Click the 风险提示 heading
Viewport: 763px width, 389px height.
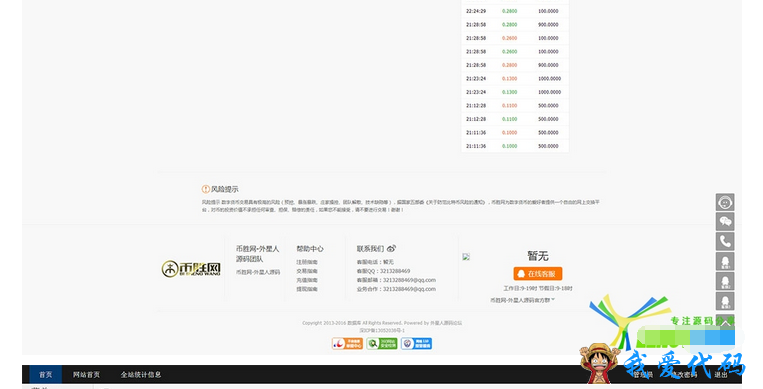[224, 189]
